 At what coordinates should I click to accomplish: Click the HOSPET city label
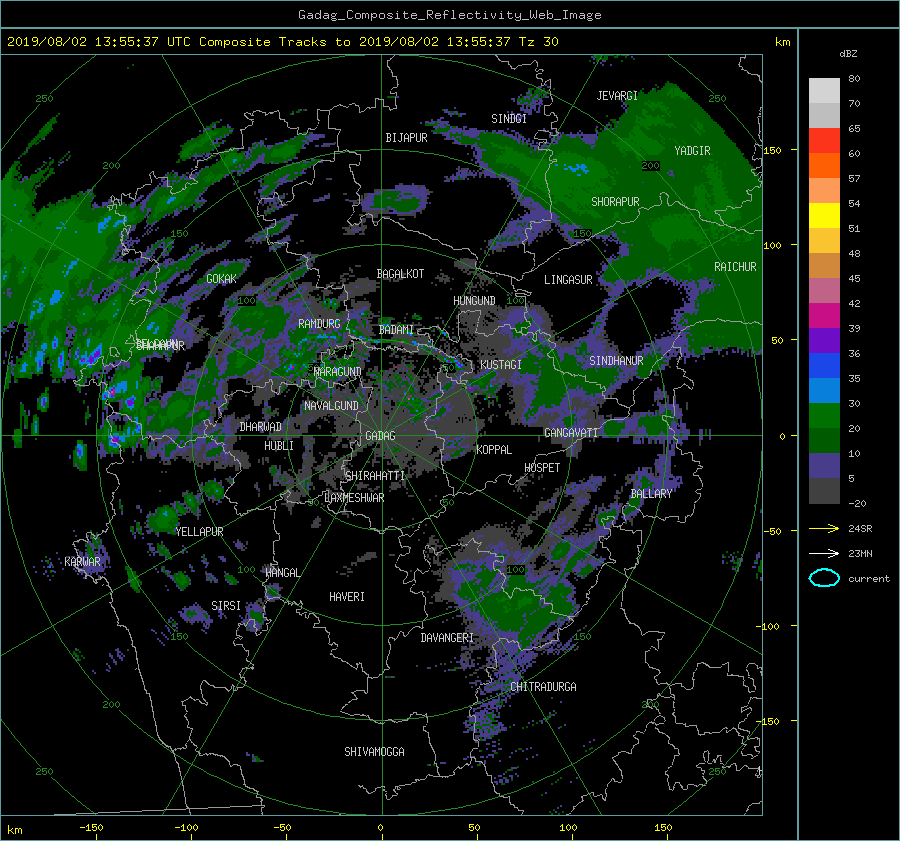[542, 468]
